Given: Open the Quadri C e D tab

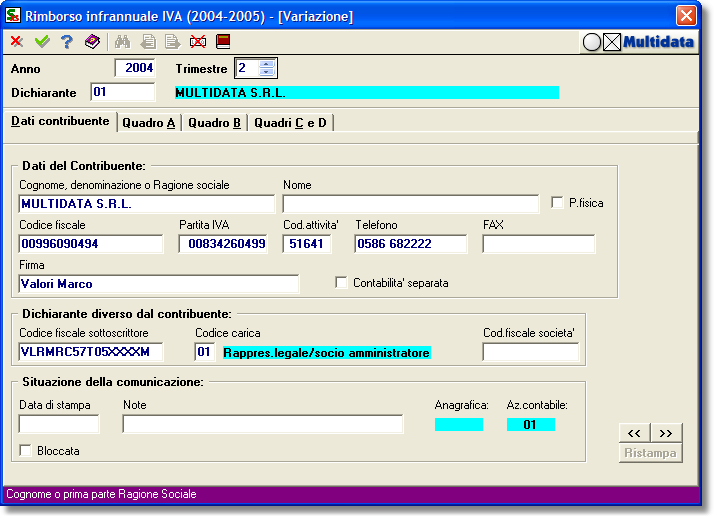Looking at the screenshot, I should pyautogui.click(x=291, y=123).
